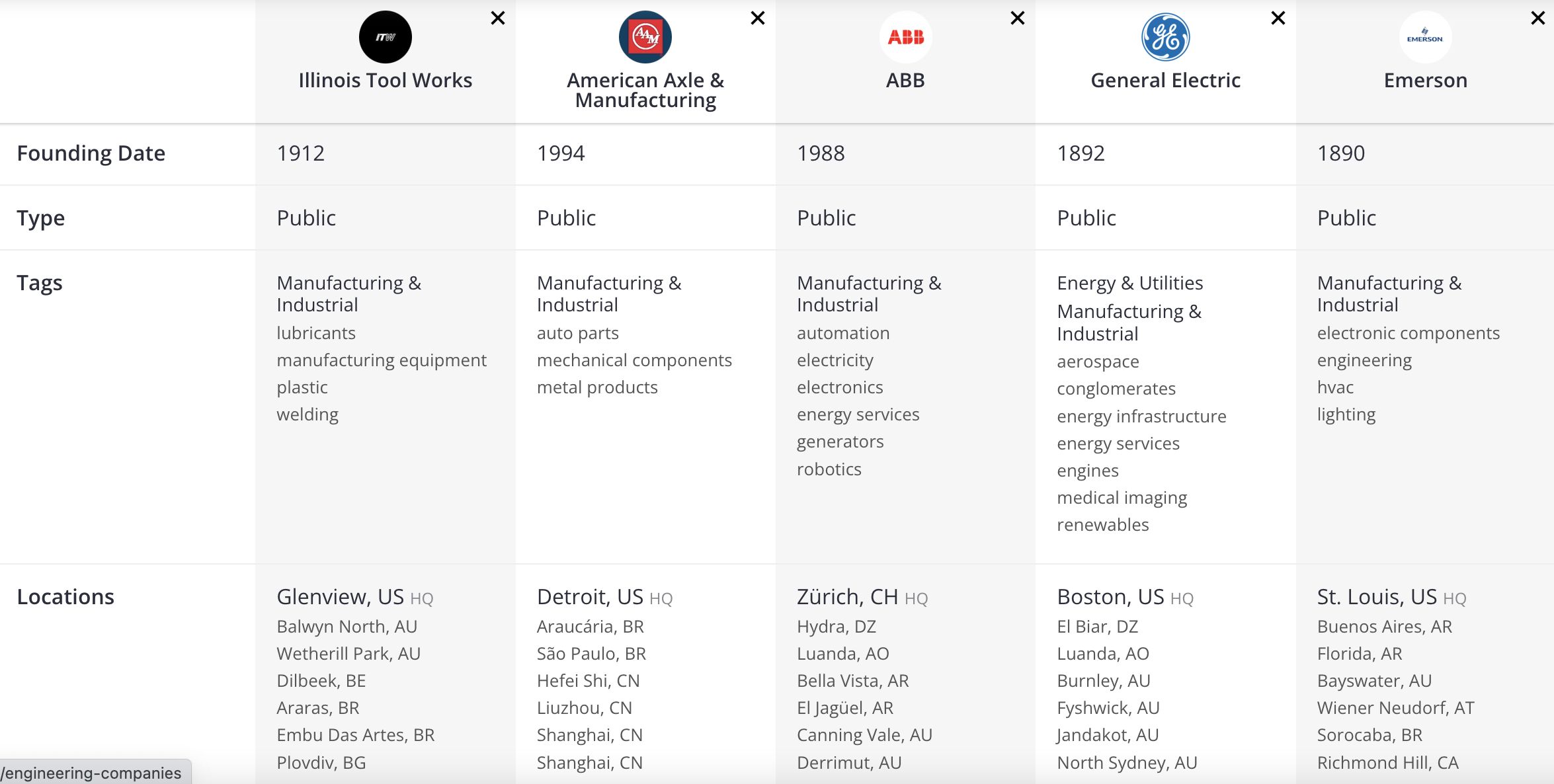This screenshot has height=784, width=1554.
Task: Click the welding tag under Illinois Tool Works
Action: coord(307,414)
